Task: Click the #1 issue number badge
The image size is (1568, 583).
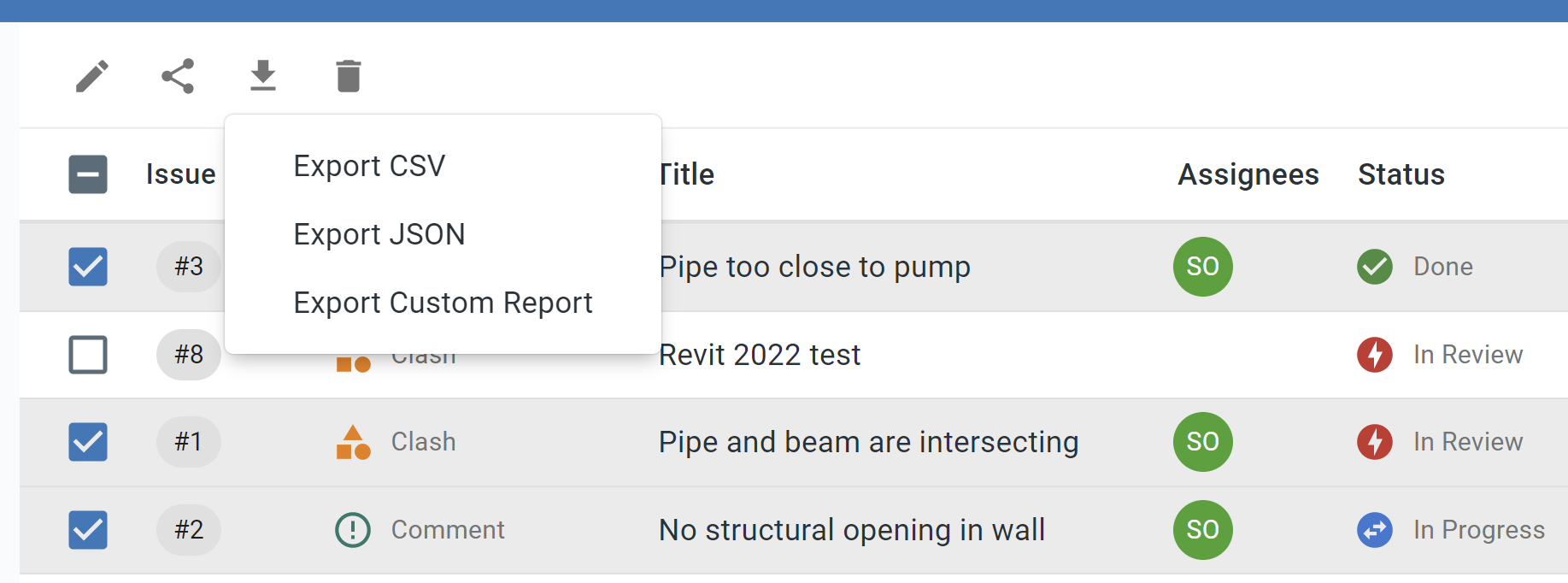Action: pos(189,442)
